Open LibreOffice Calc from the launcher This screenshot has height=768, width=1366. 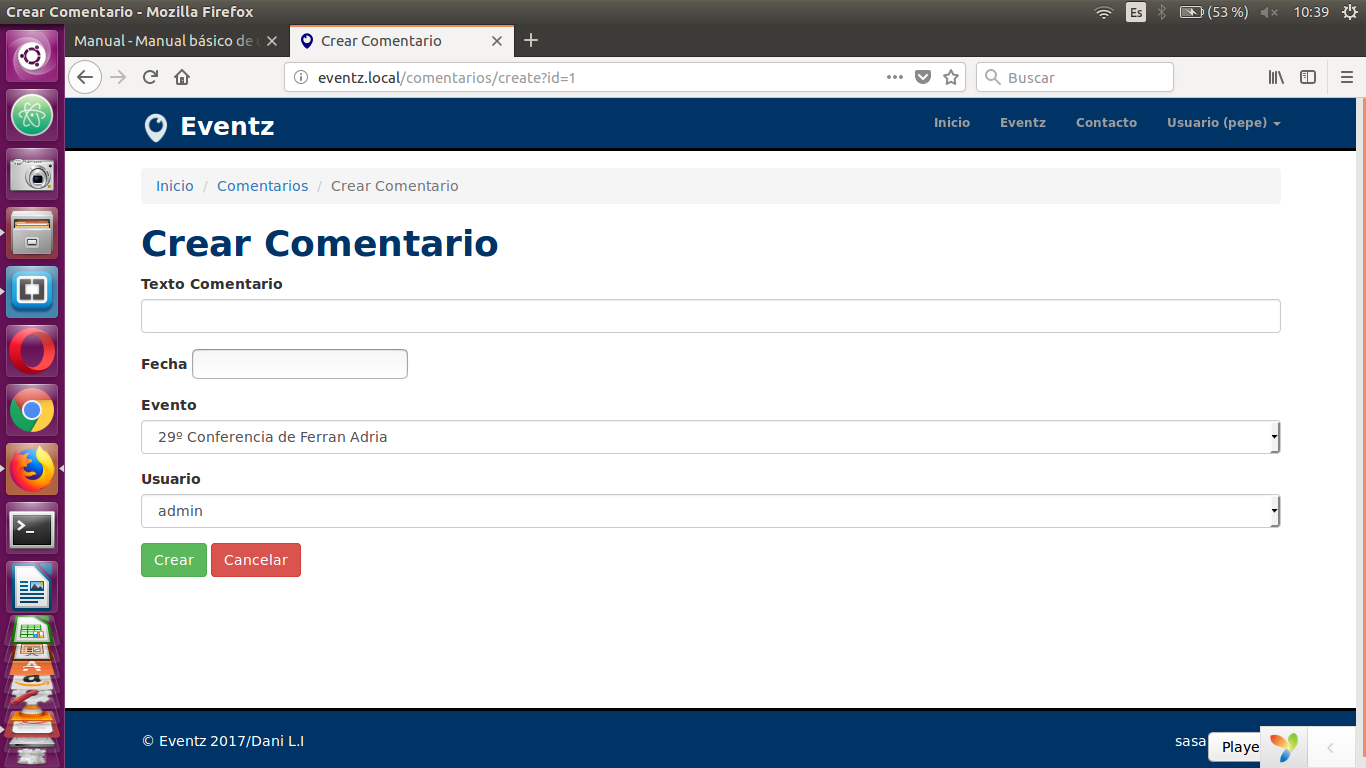33,630
